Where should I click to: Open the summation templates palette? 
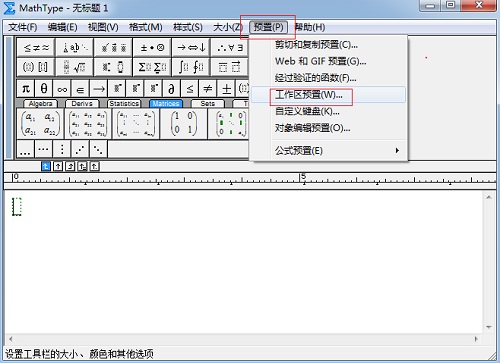click(x=152, y=67)
